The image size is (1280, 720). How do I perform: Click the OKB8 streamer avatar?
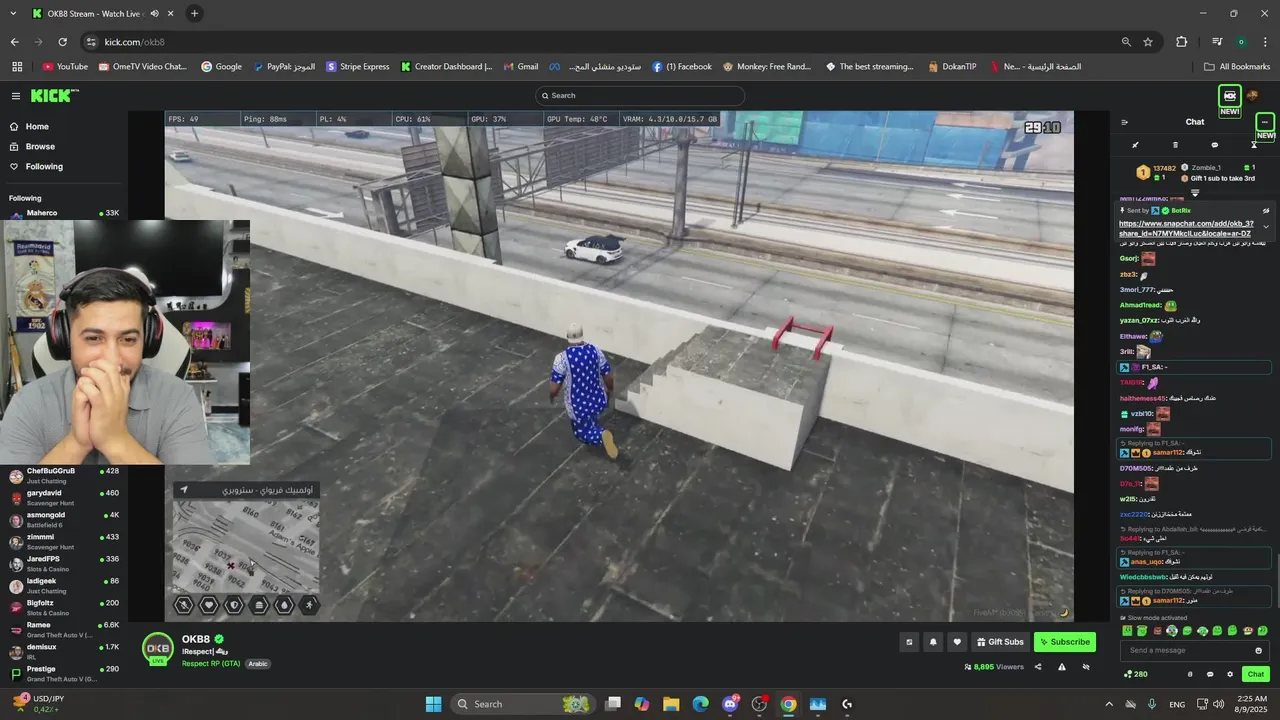point(158,649)
